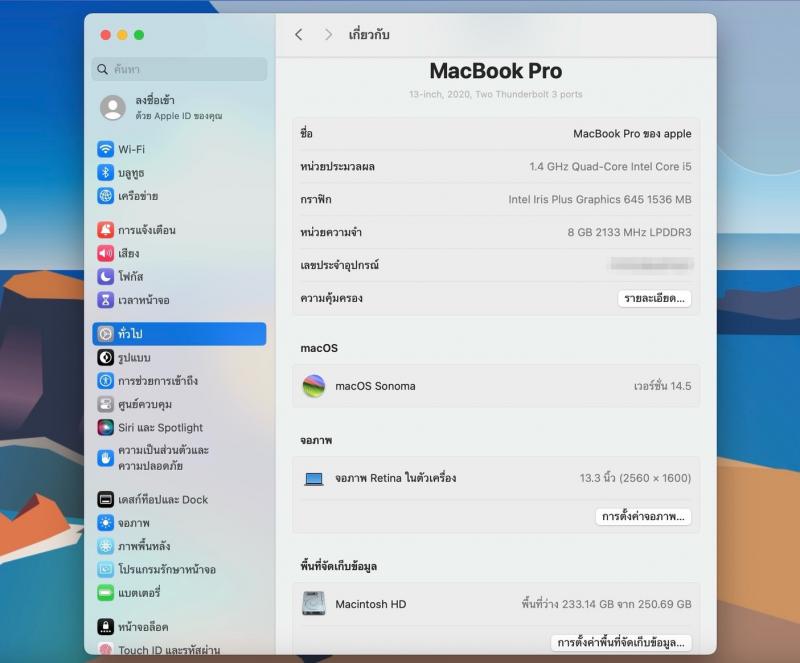Click the 'ความคุ้มครอง' row label

331,298
